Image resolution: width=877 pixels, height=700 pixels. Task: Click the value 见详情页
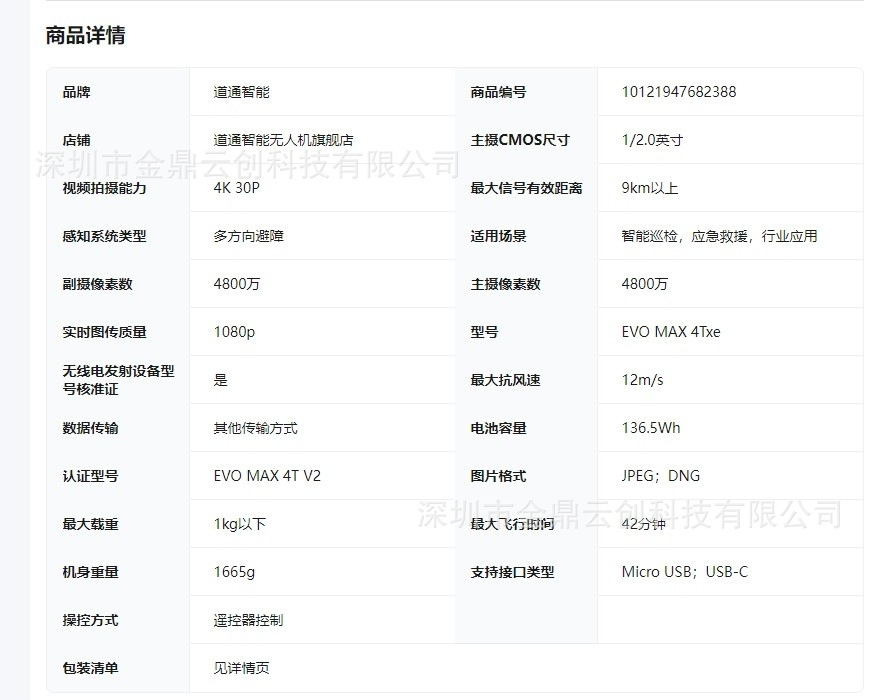tap(242, 669)
